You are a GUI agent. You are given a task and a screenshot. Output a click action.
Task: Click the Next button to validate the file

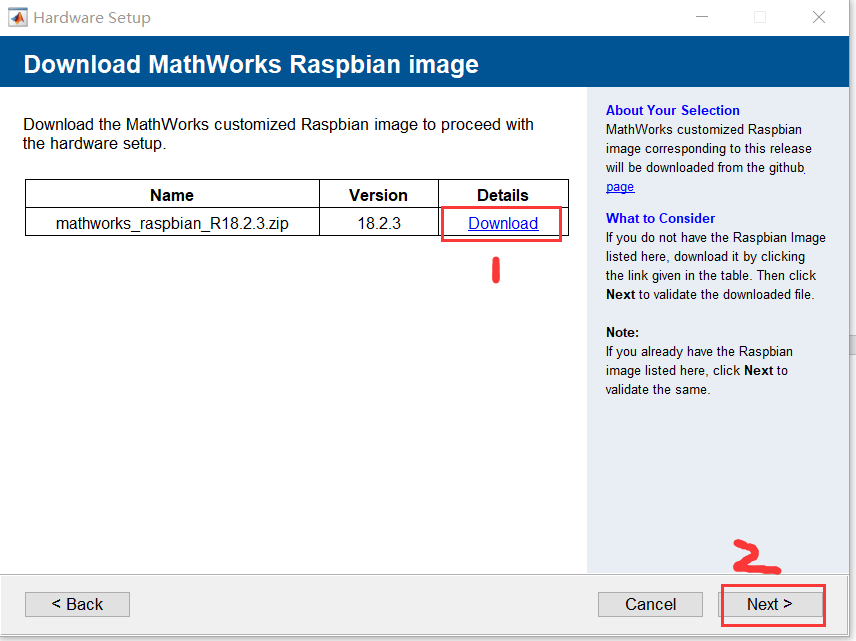(x=772, y=604)
